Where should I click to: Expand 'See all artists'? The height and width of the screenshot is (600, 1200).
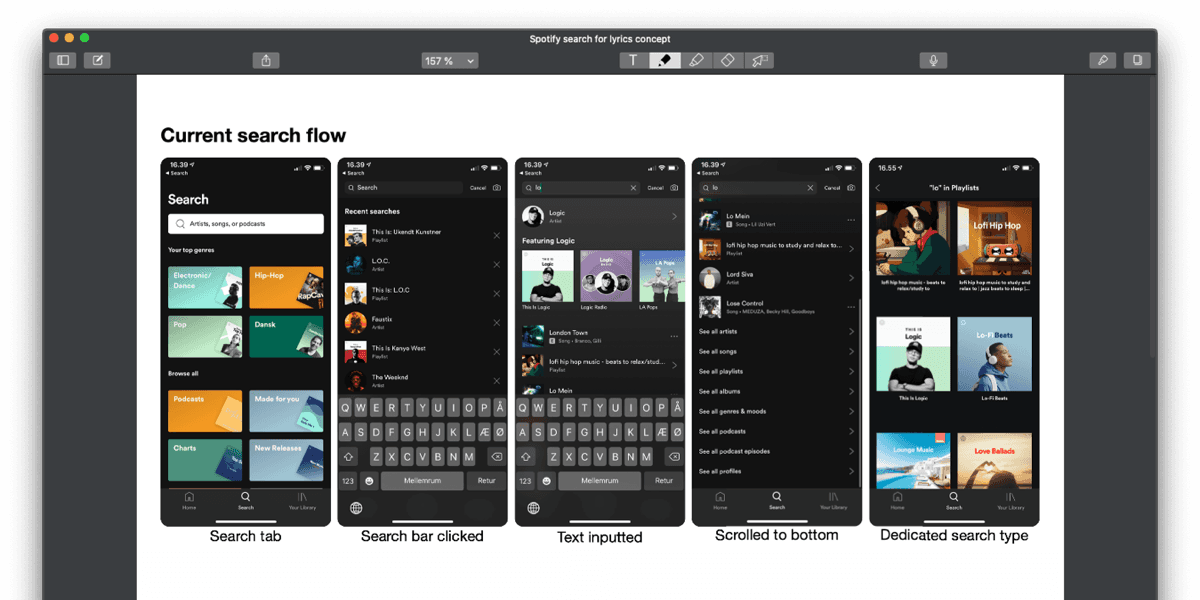(x=777, y=331)
